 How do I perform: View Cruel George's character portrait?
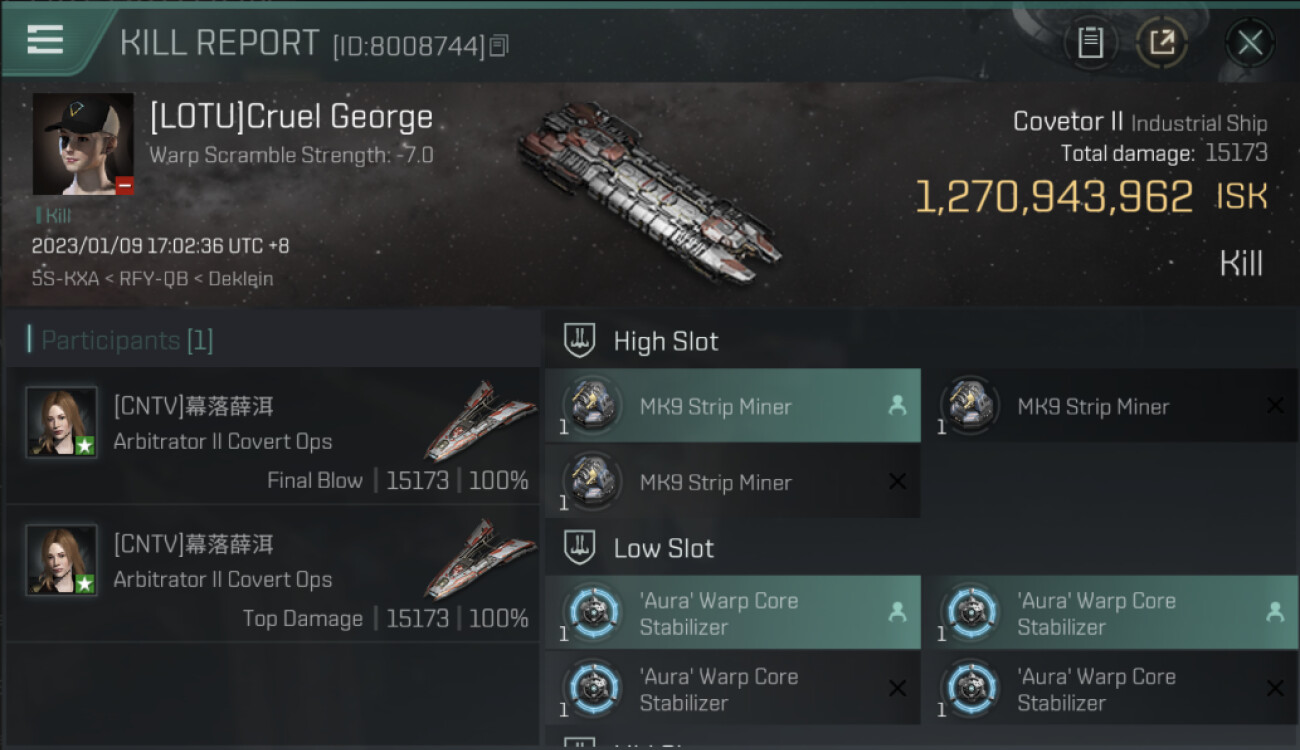click(x=83, y=144)
